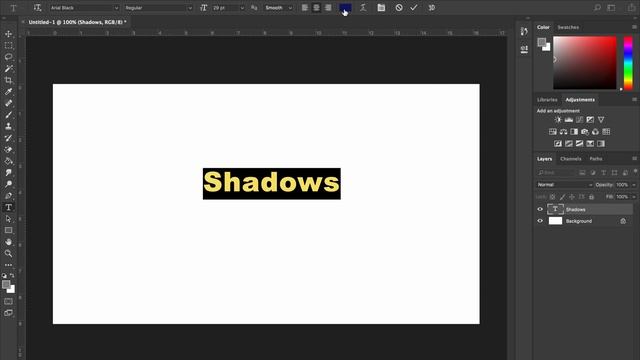The image size is (640, 360).
Task: Open the Color panel flyout menu
Action: click(634, 27)
